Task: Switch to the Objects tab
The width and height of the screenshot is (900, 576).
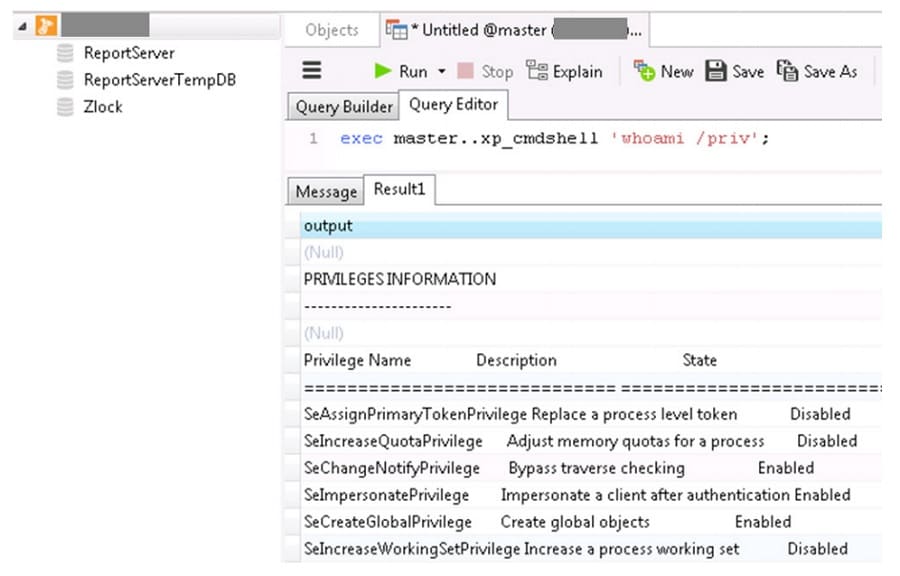Action: 332,30
